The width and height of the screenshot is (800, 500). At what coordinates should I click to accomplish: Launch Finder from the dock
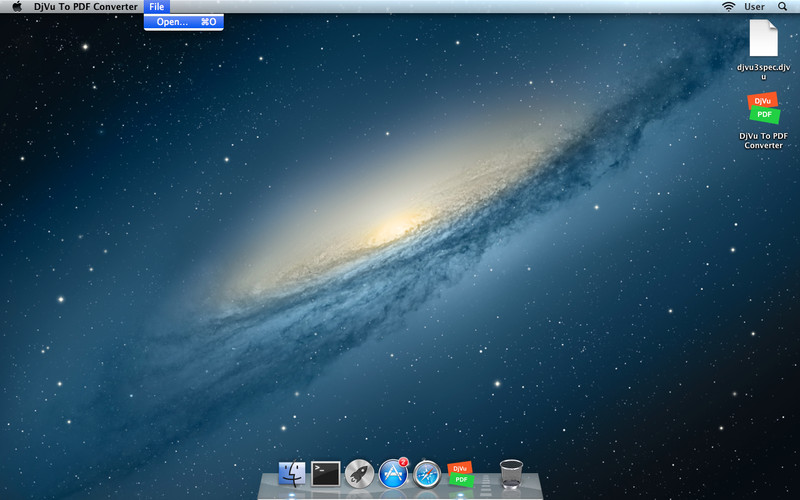point(292,473)
